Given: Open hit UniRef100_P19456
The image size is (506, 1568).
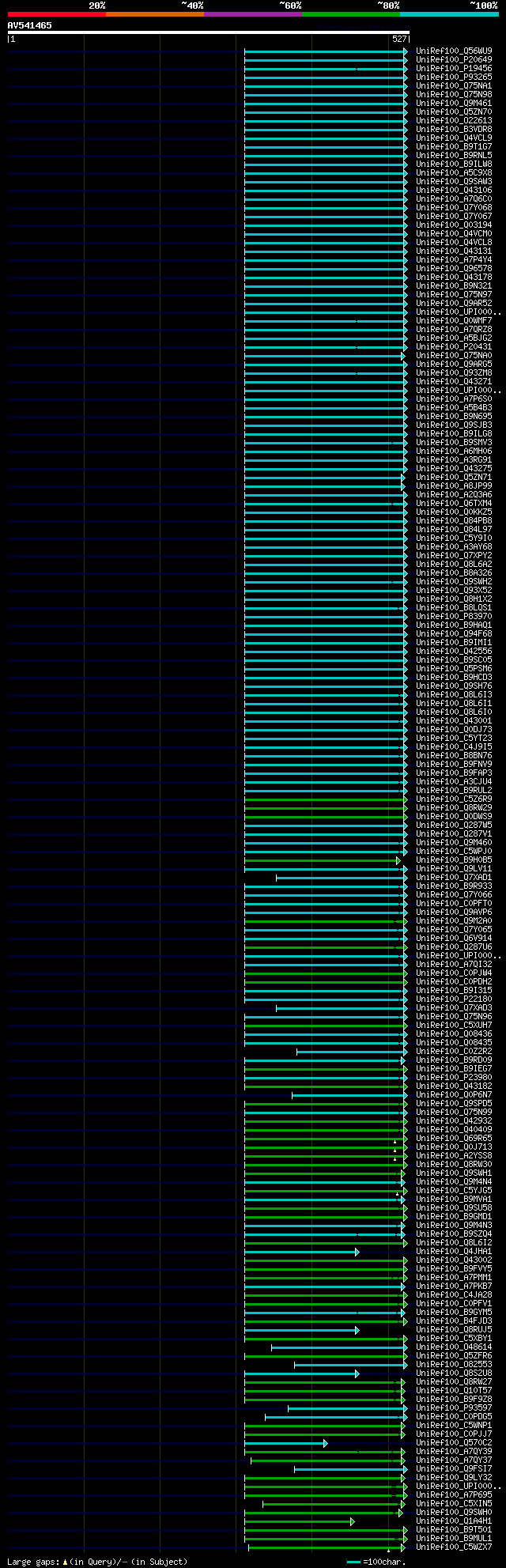Looking at the screenshot, I should (x=454, y=68).
